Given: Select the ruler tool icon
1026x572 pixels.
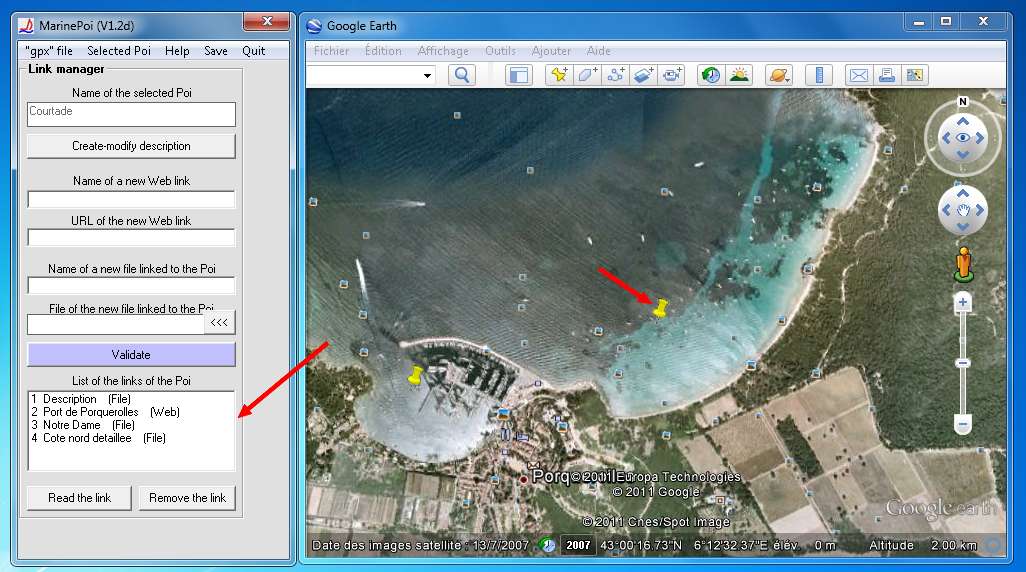Looking at the screenshot, I should pos(819,75).
